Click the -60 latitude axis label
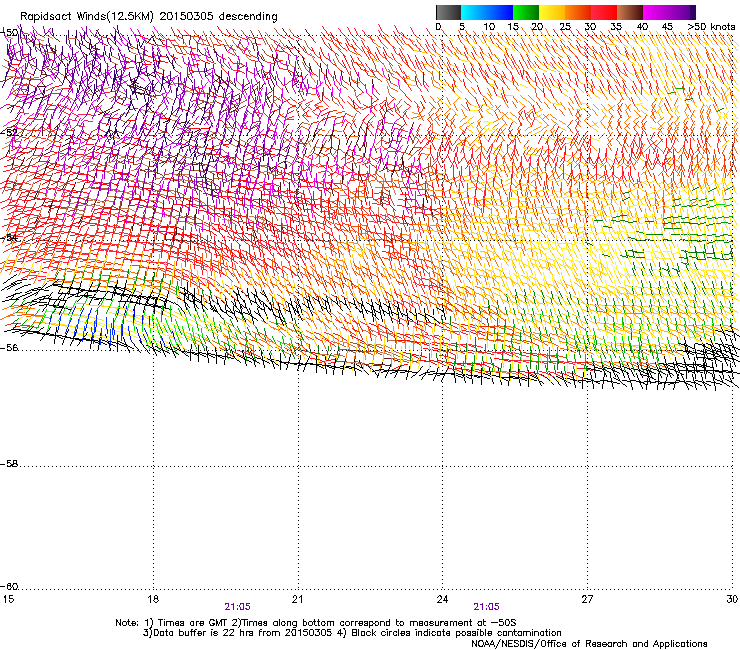 (9, 587)
